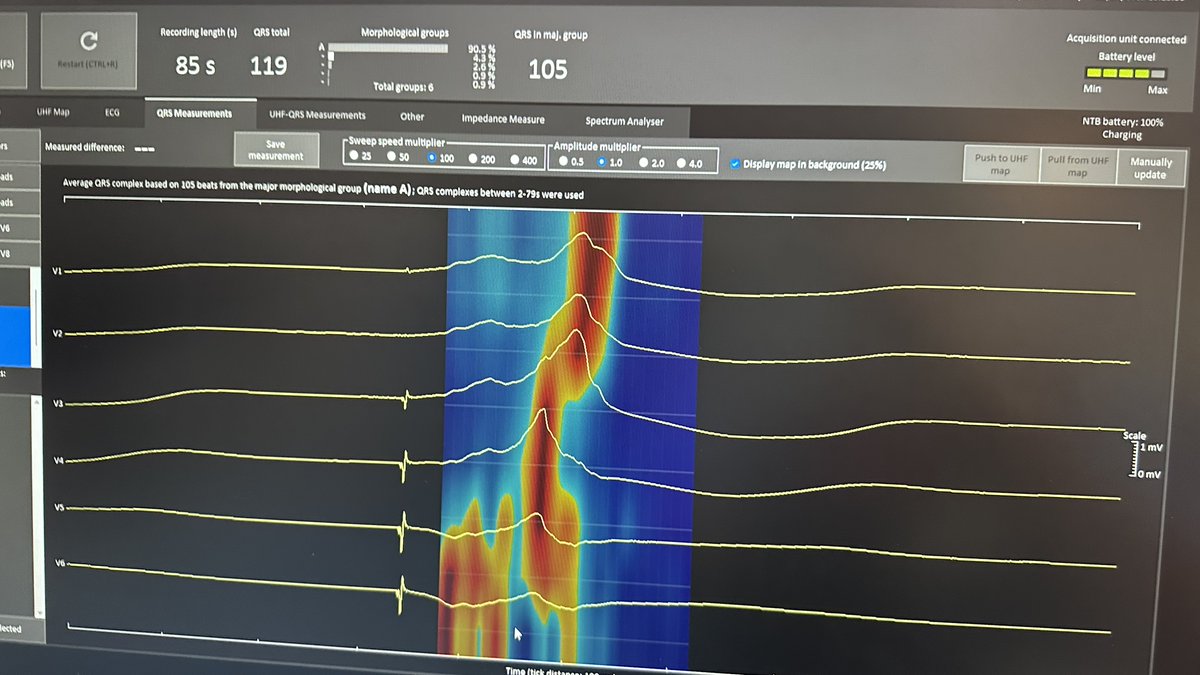Open the Spectrum Analyser tab

click(624, 121)
